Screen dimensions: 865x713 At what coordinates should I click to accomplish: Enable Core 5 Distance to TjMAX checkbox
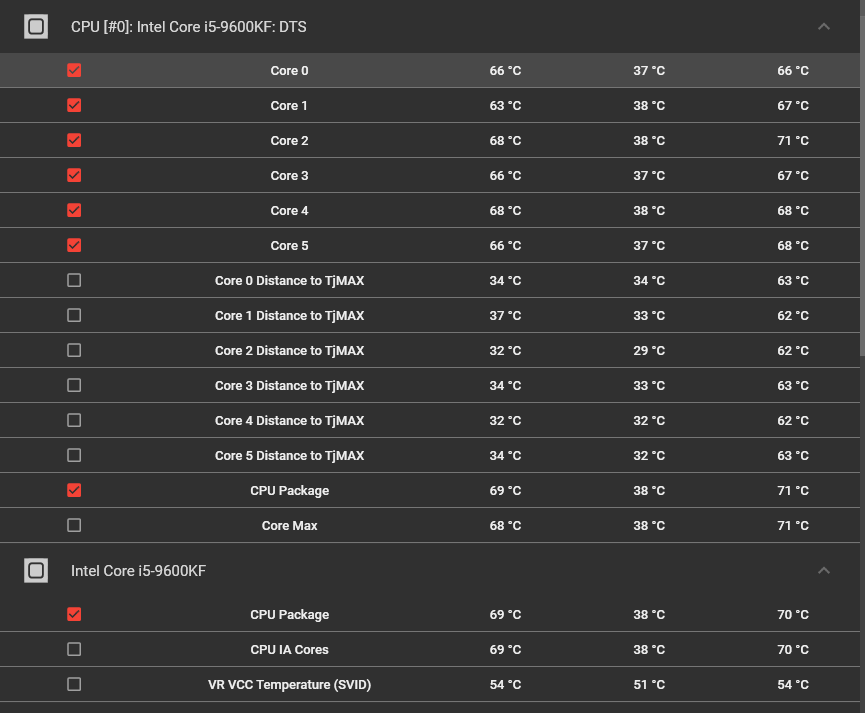point(74,456)
